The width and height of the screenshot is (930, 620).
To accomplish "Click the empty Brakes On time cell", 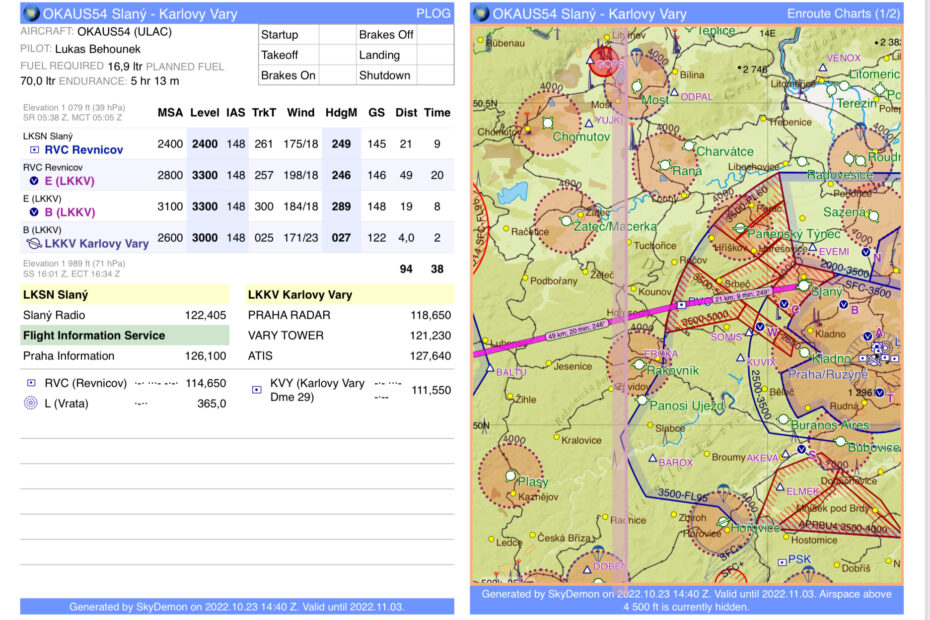I will coord(335,75).
